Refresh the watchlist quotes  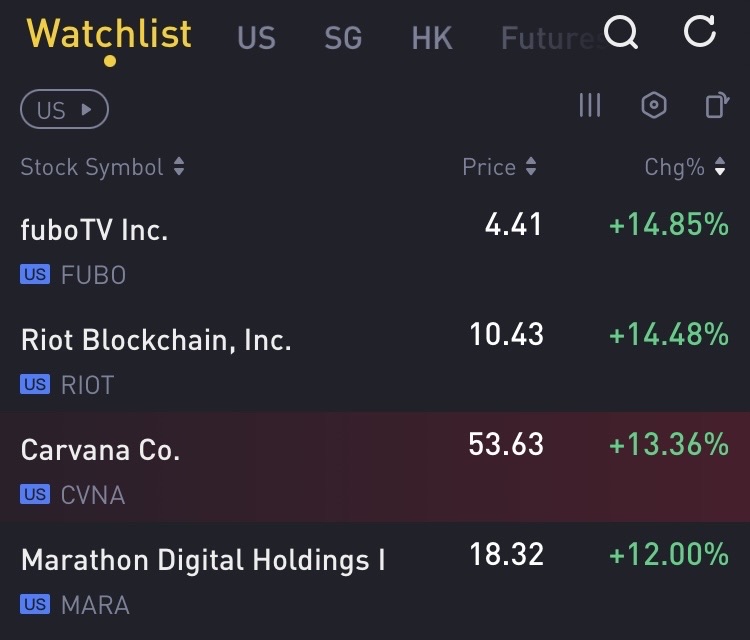(x=699, y=33)
